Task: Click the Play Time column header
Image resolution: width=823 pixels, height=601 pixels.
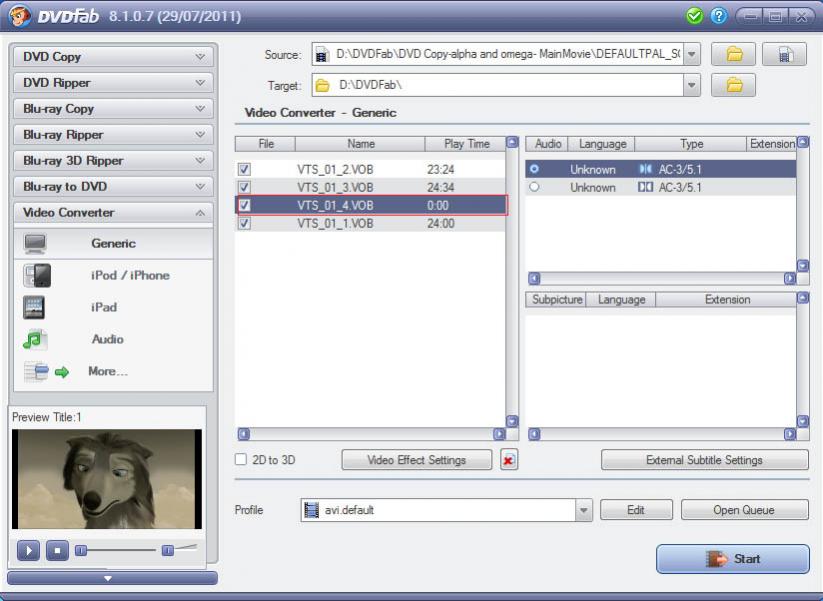Action: 466,144
